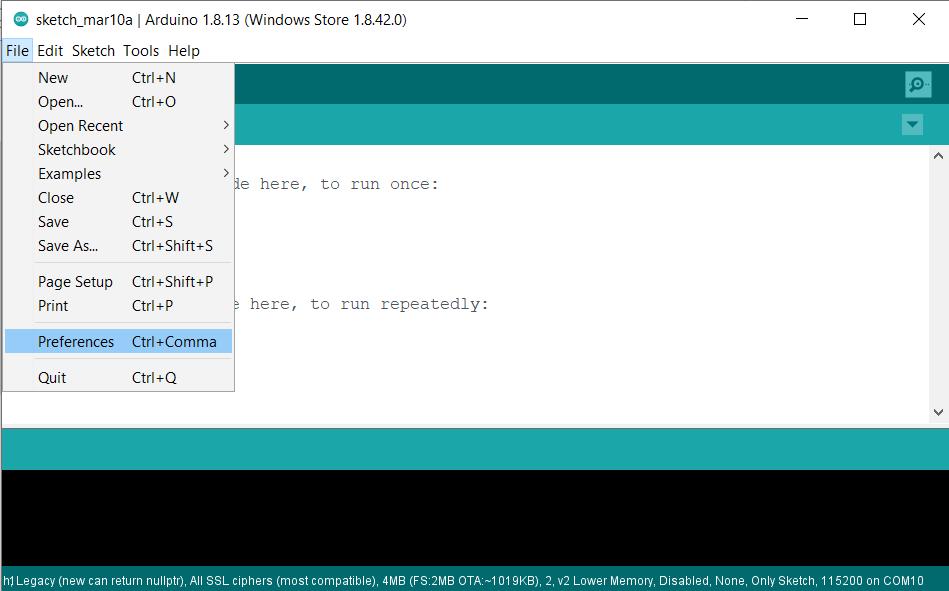Click the editor scrollbar down arrow
The height and width of the screenshot is (591, 949).
click(x=938, y=412)
